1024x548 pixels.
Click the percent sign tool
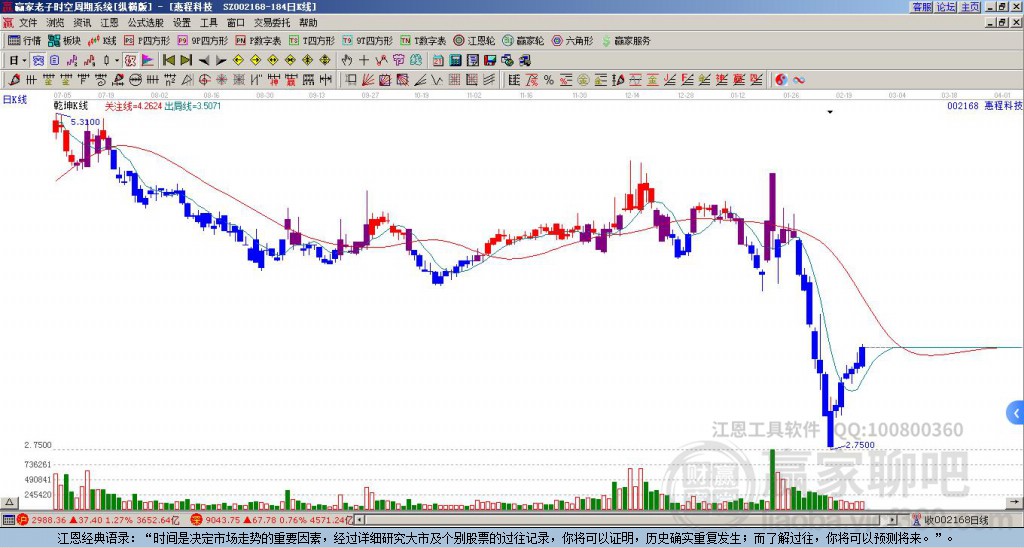tap(549, 80)
